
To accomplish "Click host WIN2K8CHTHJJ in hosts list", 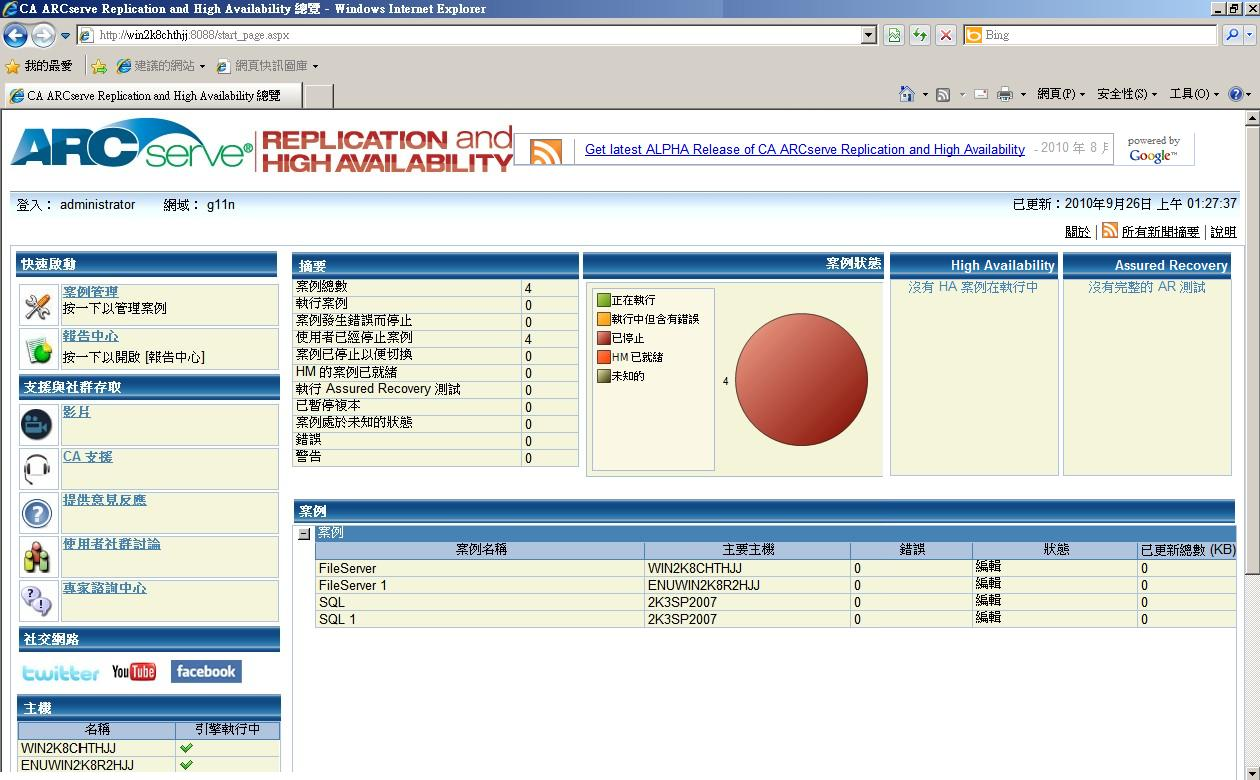I will tap(68, 748).
